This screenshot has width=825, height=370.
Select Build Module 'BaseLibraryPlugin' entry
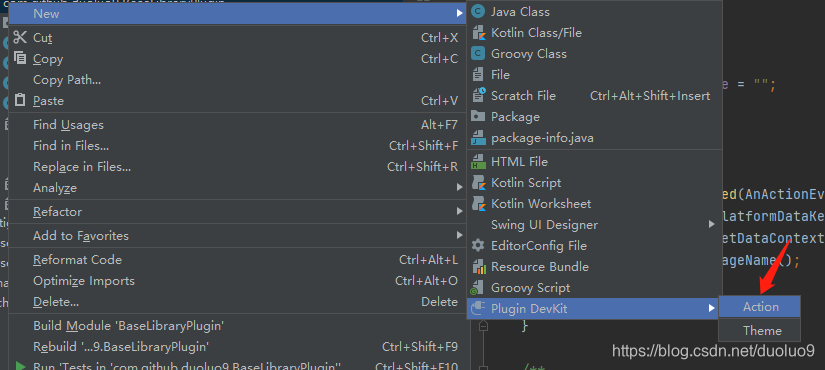click(238, 326)
